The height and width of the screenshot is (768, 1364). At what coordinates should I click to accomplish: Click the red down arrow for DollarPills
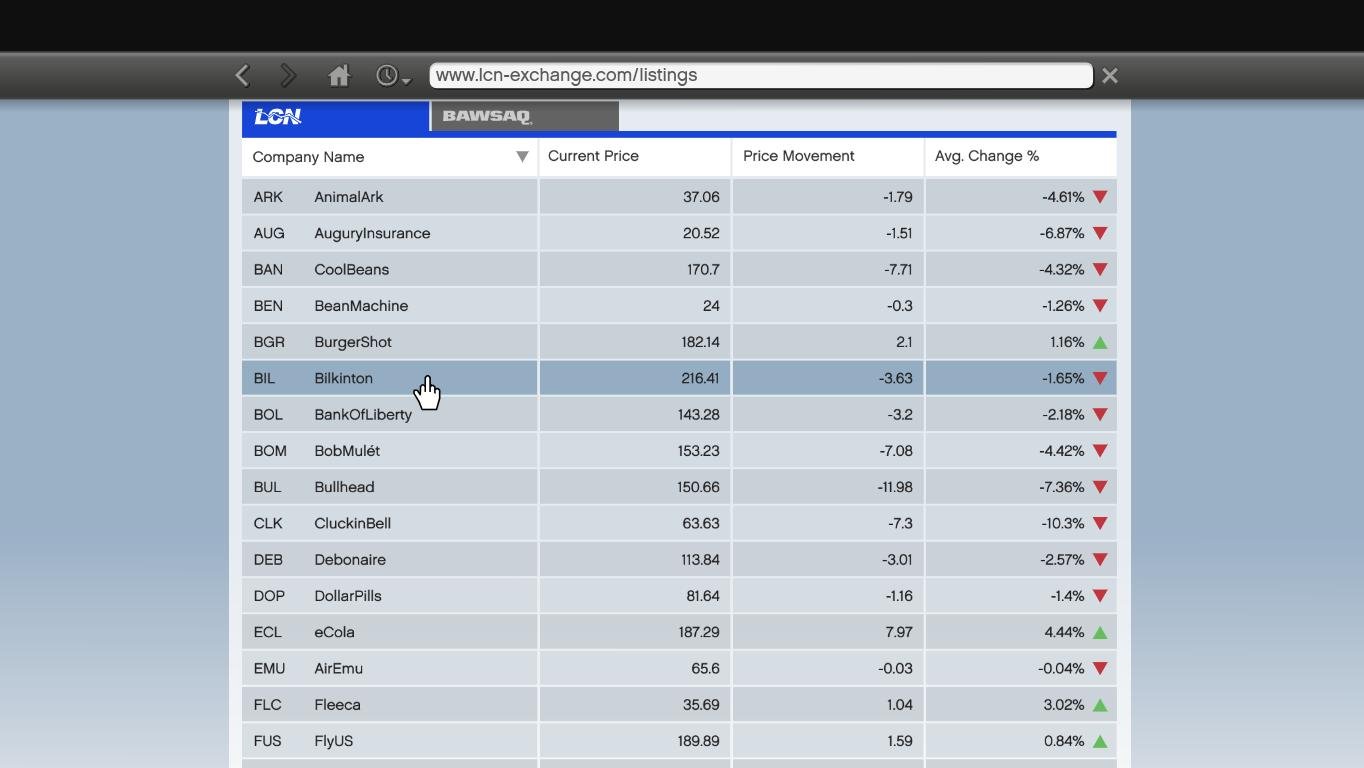[x=1100, y=596]
